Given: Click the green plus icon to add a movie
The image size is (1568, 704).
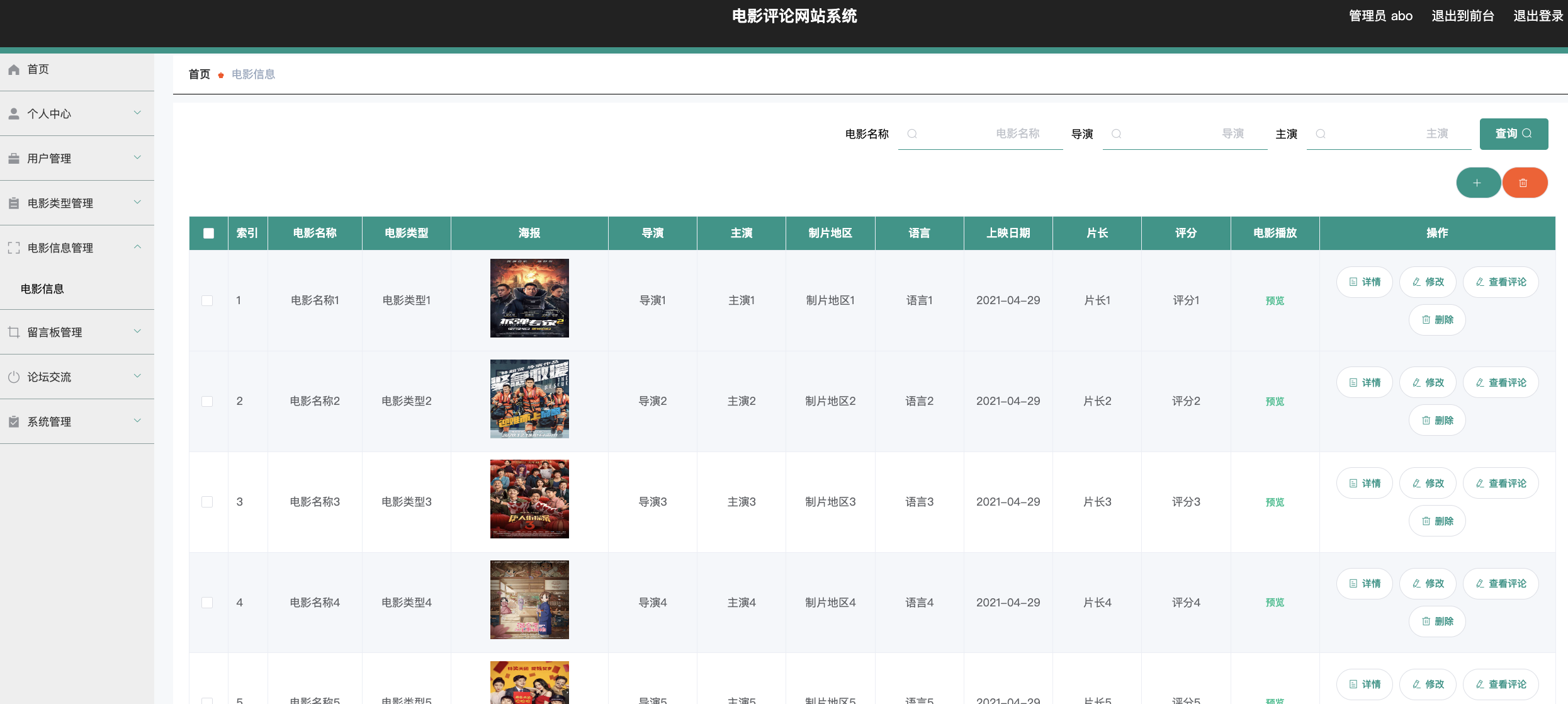Looking at the screenshot, I should [1478, 183].
